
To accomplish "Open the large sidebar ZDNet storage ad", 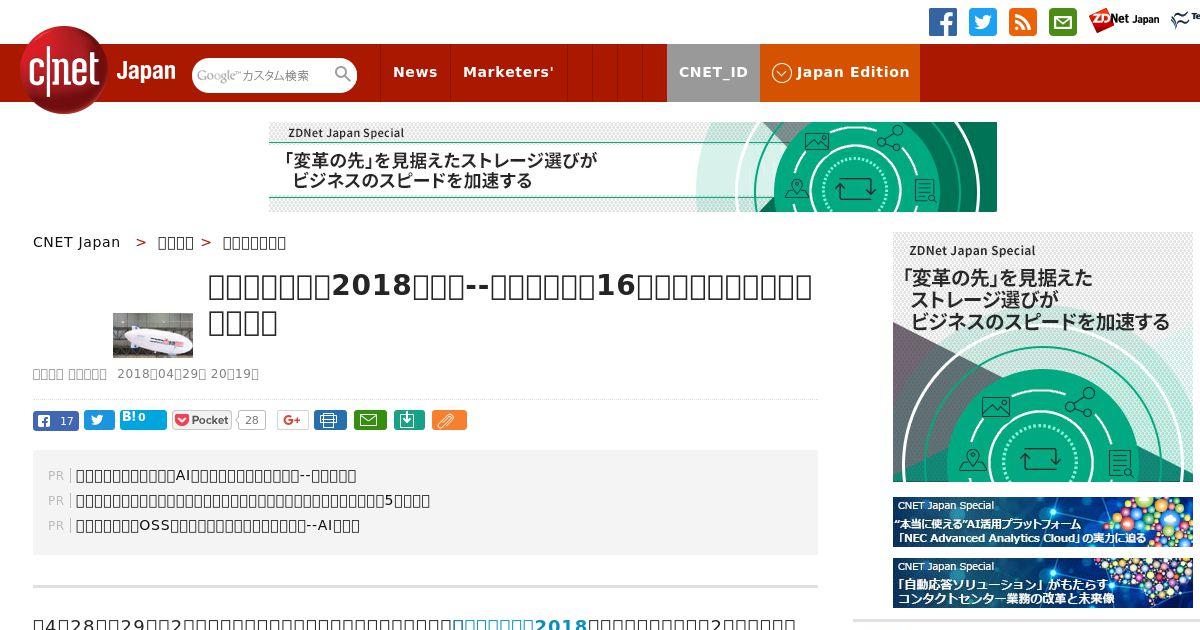I will (x=1043, y=357).
